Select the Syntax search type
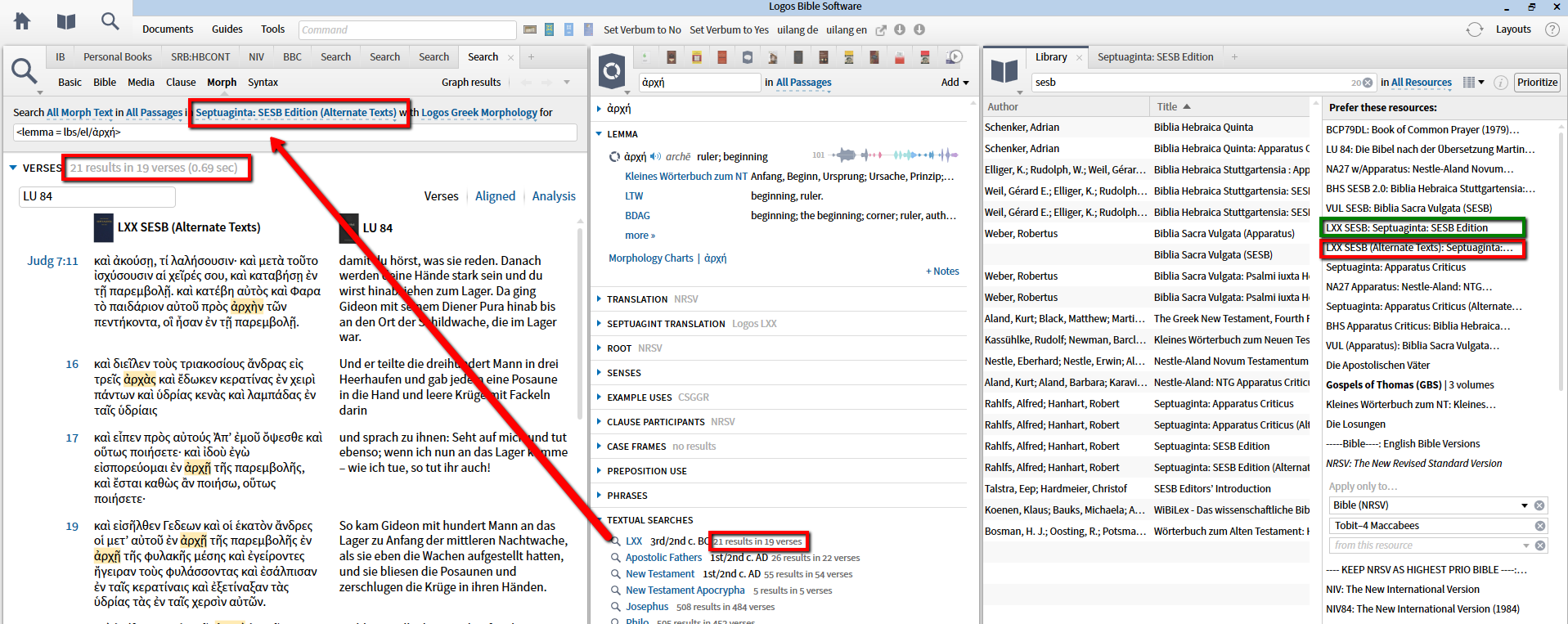 (263, 83)
